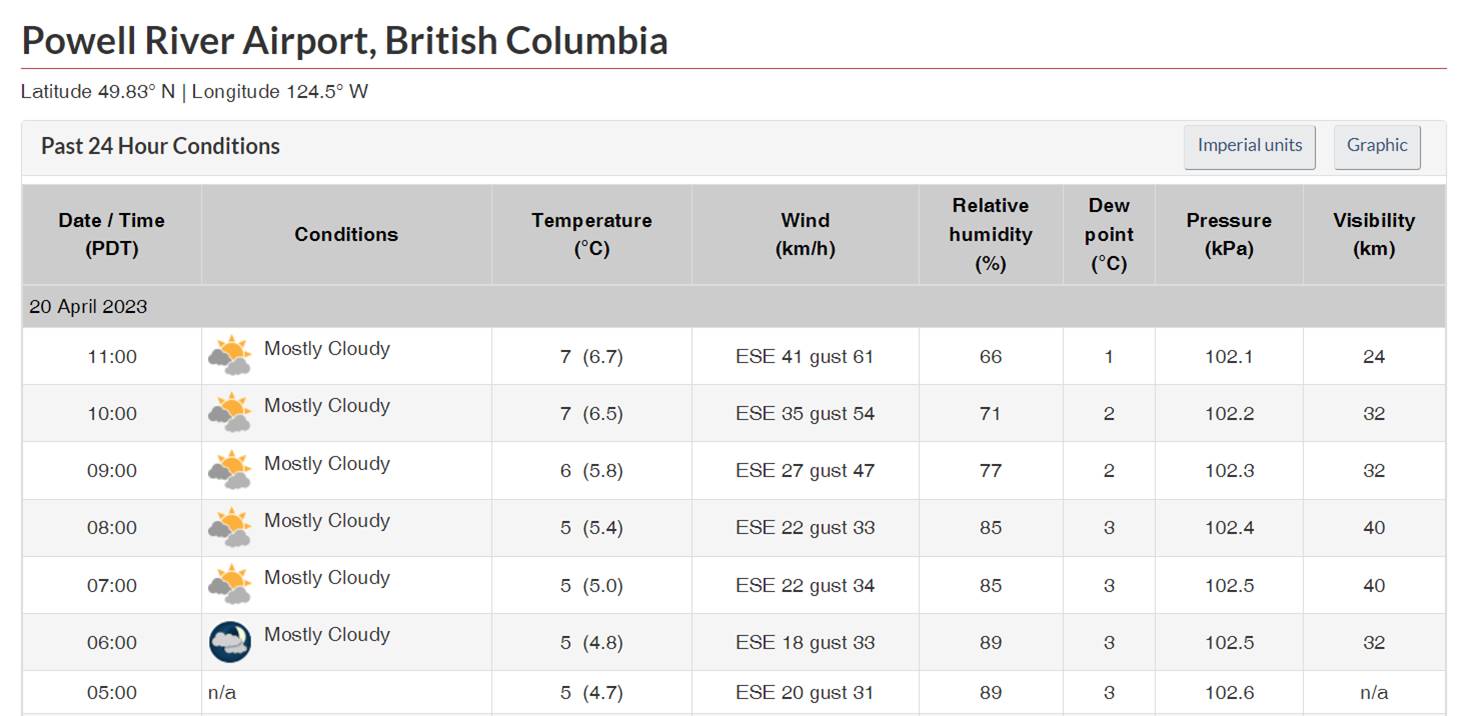1459x716 pixels.
Task: Click the 11:00 Mostly Cloudy weather icon
Action: [230, 356]
